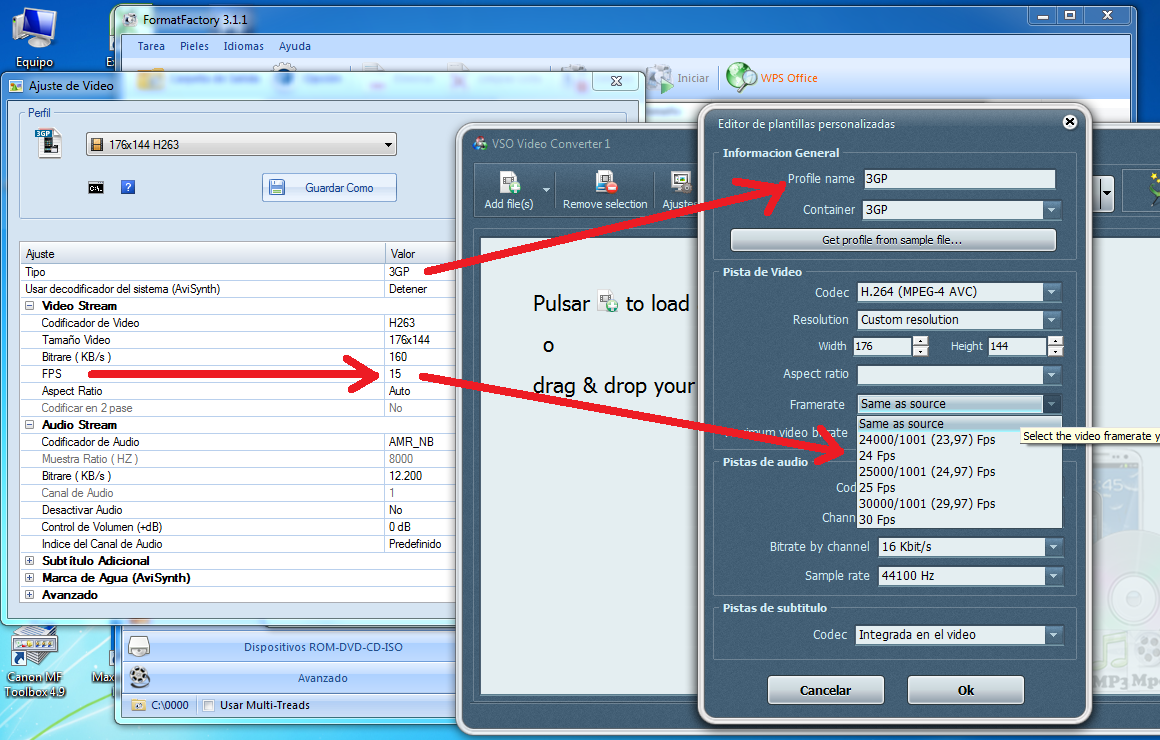Open the Container dropdown showing 3GP
Viewport: 1160px width, 740px height.
coord(962,210)
